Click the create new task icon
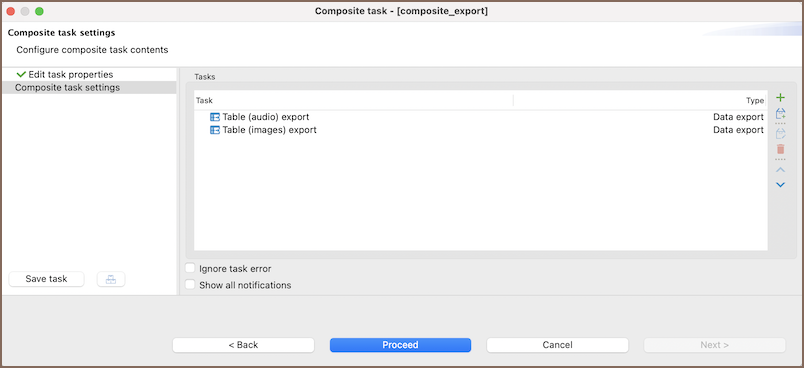Screen dimensions: 804x368 780,113
